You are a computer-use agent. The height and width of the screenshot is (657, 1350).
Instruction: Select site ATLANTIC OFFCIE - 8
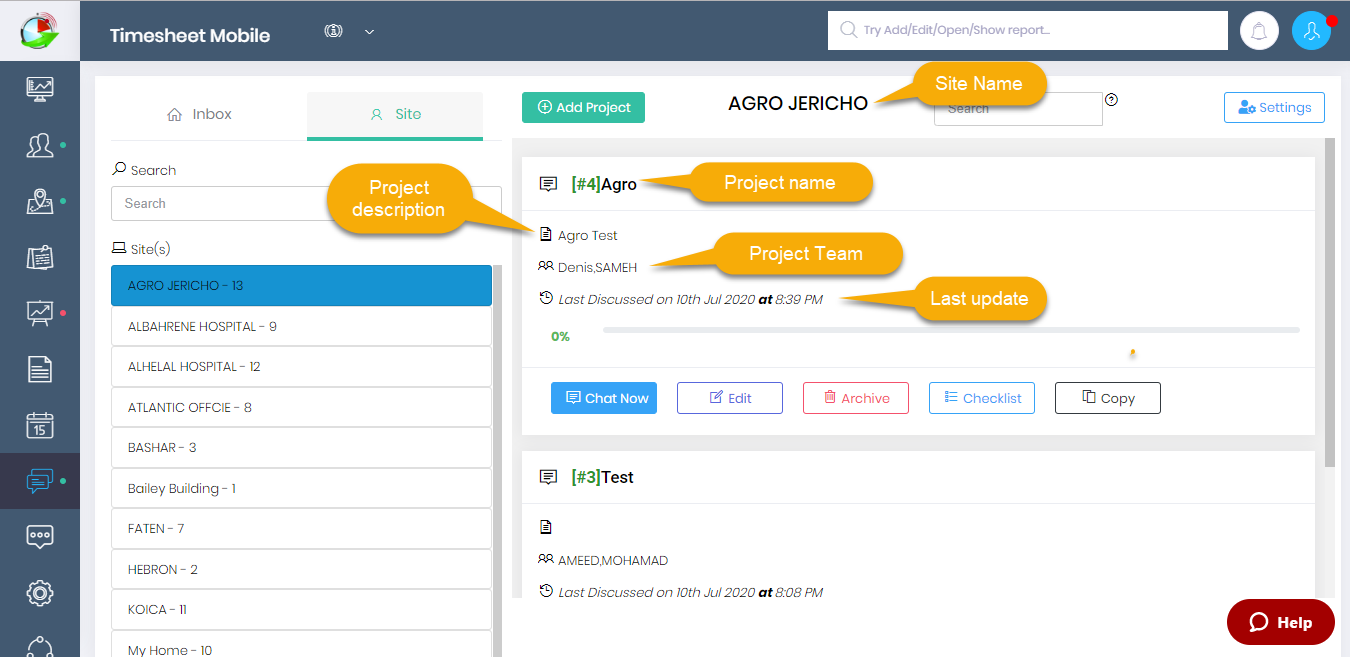301,407
